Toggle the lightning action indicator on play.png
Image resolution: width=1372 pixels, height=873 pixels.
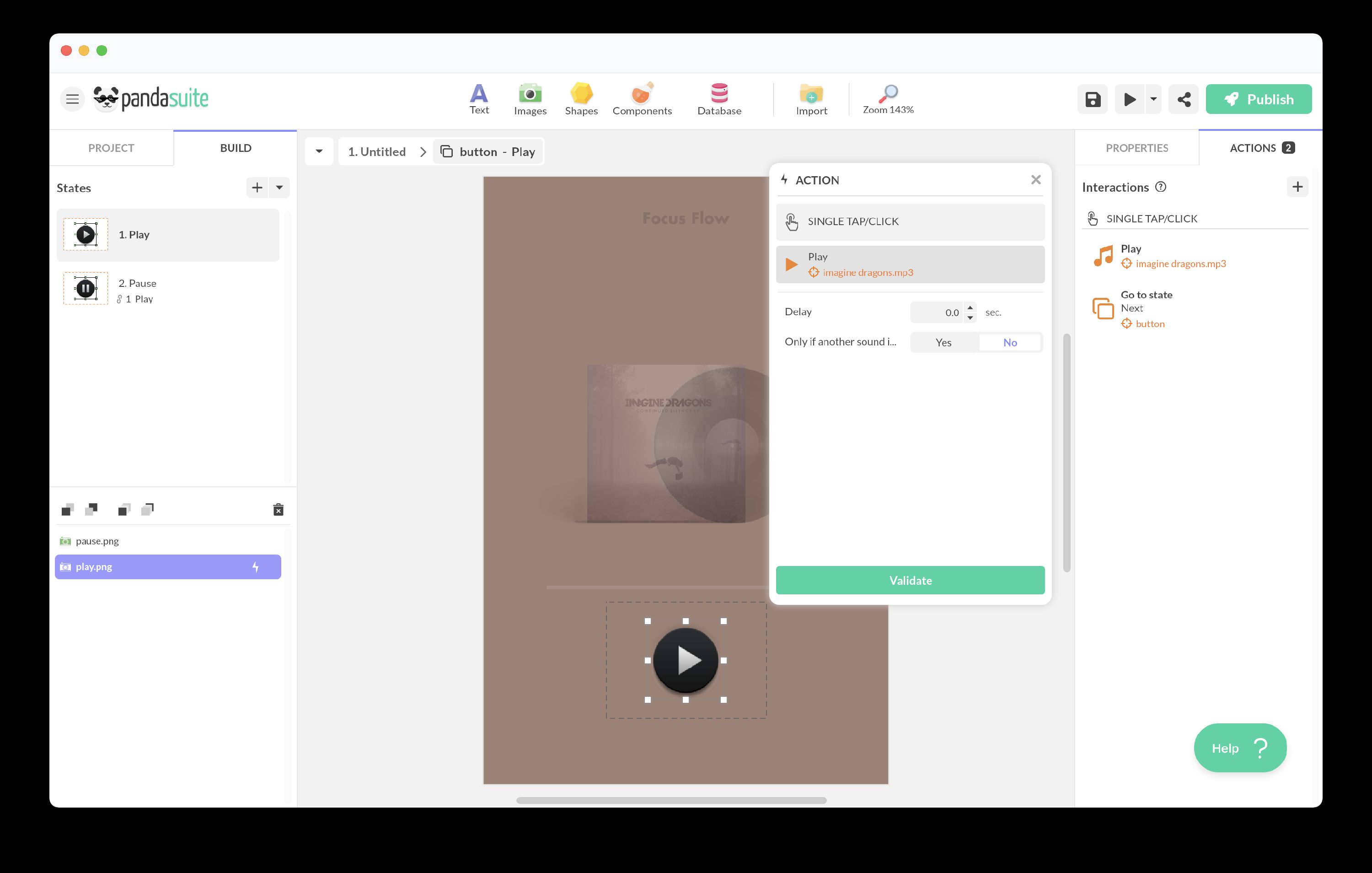(x=256, y=567)
